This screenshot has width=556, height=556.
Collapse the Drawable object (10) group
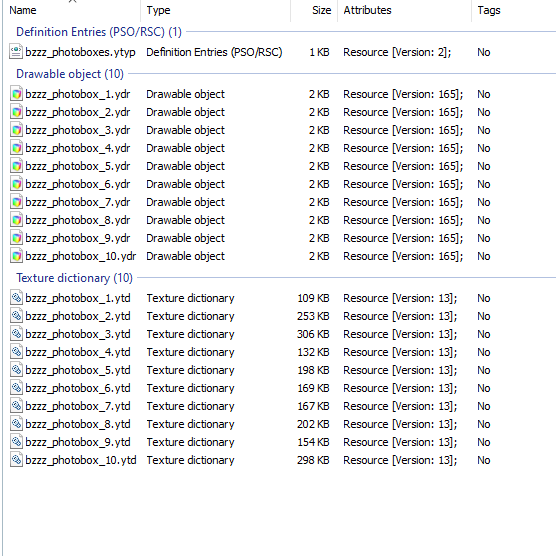70,74
